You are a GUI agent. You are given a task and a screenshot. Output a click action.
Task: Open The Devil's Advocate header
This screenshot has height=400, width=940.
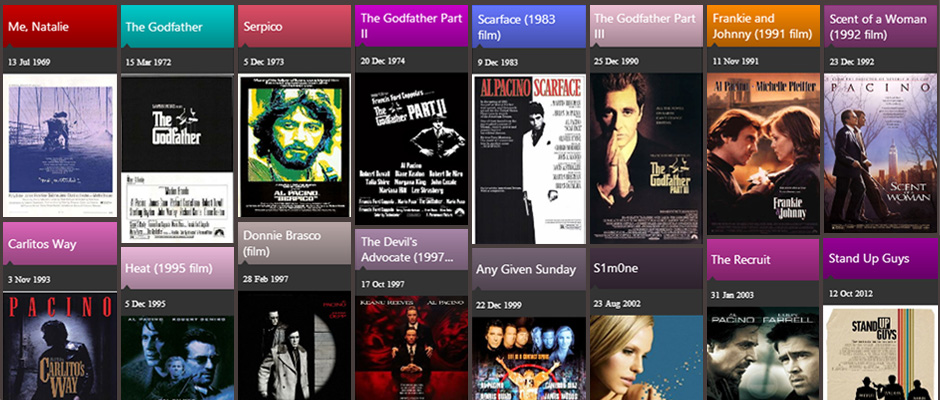point(411,249)
